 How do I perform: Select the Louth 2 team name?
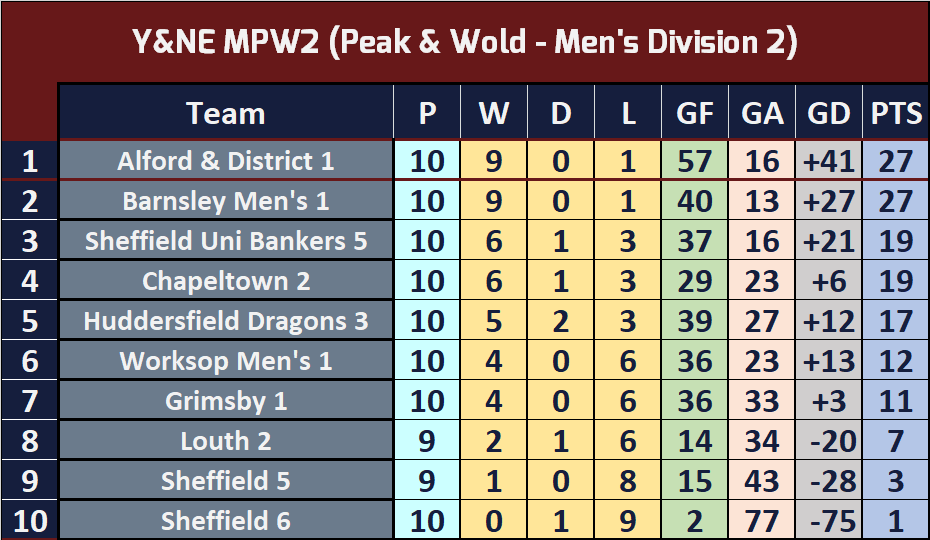point(226,441)
